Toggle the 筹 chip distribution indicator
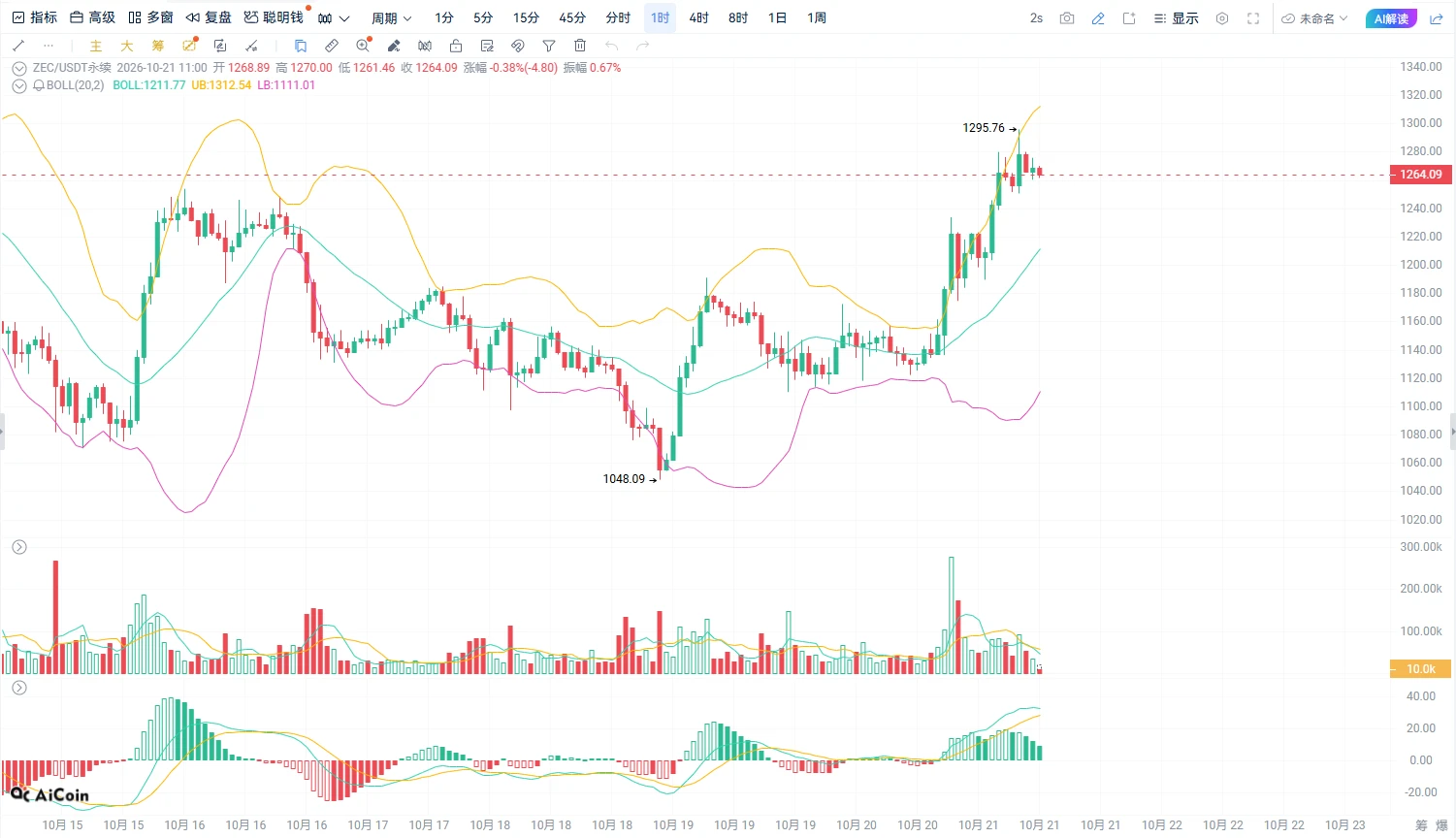The image size is (1456, 838). pyautogui.click(x=158, y=46)
